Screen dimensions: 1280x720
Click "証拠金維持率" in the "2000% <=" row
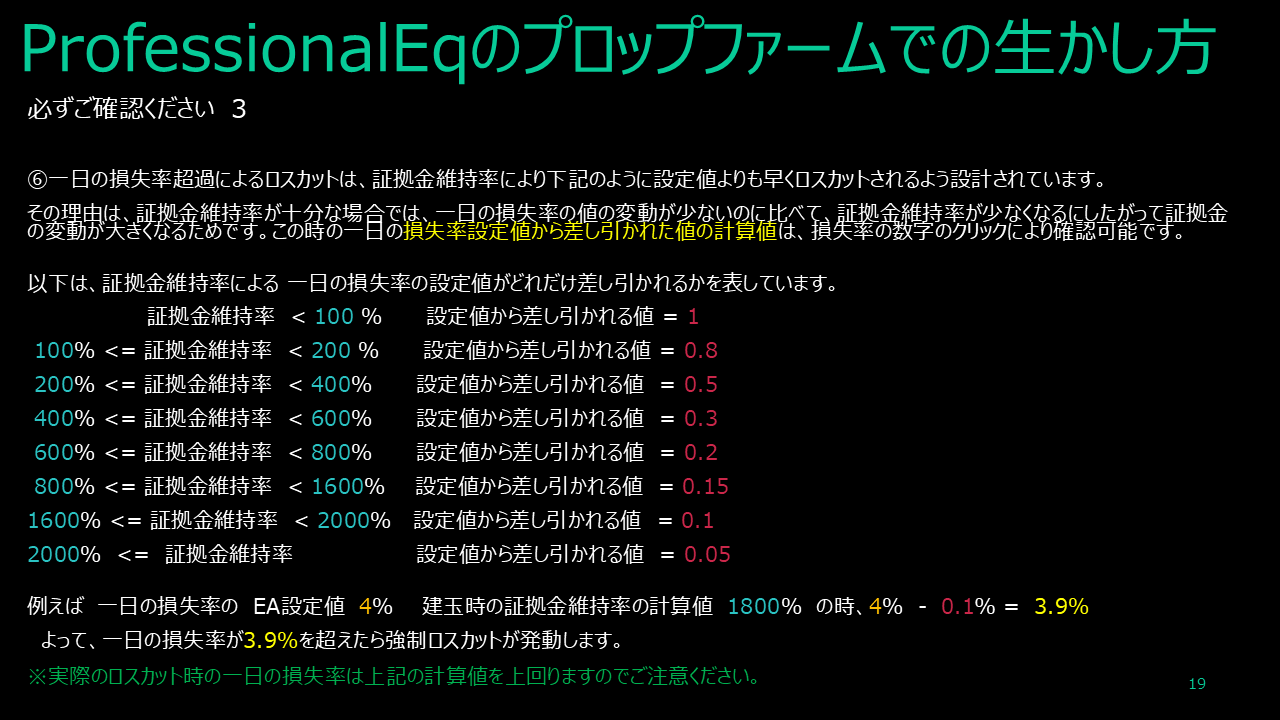tap(229, 554)
